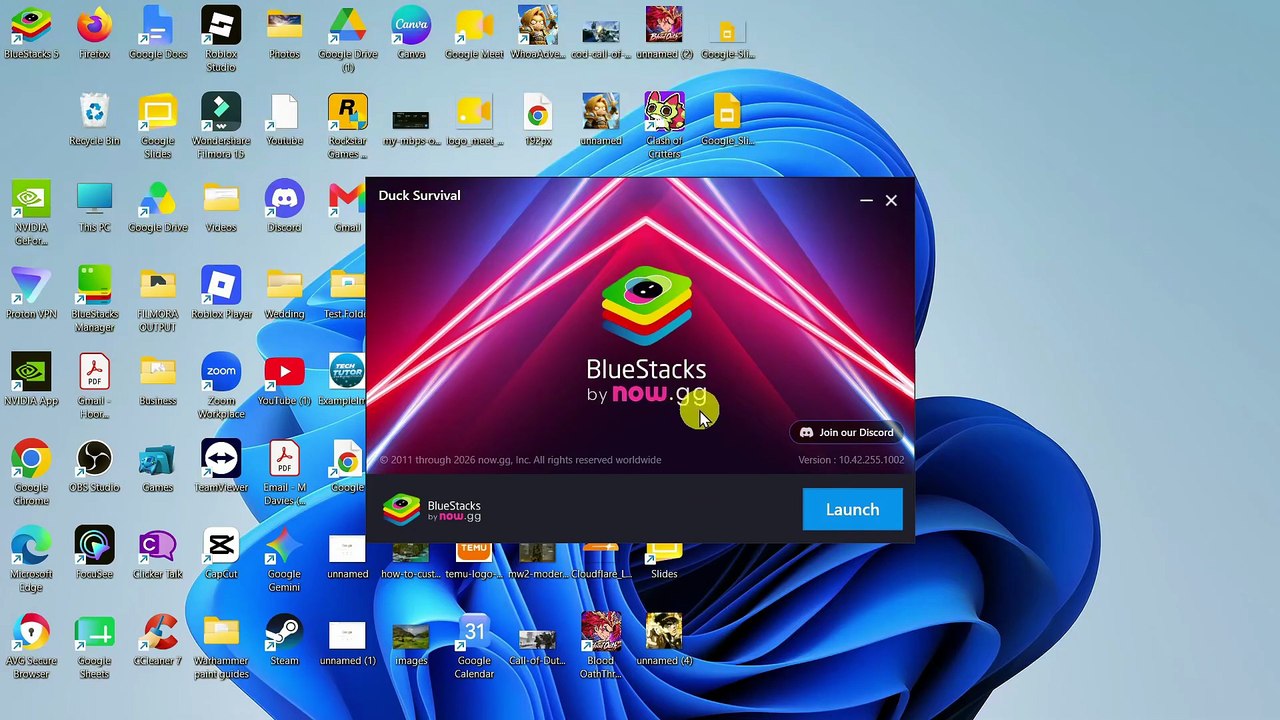
Task: Minimize the Duck Survival launcher window
Action: (x=866, y=201)
